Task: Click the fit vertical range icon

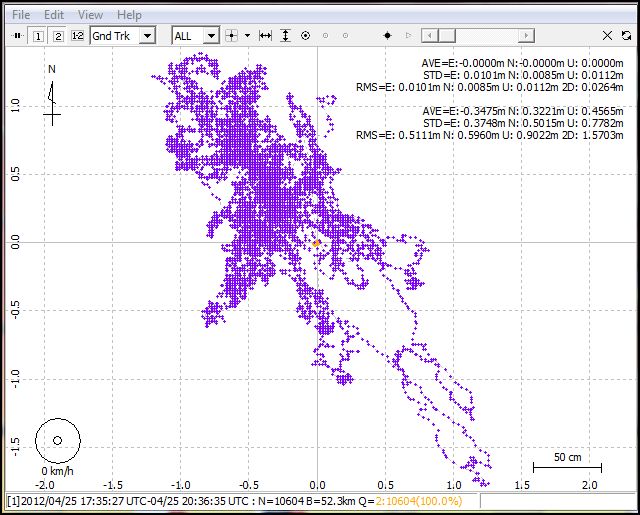Action: pos(285,35)
